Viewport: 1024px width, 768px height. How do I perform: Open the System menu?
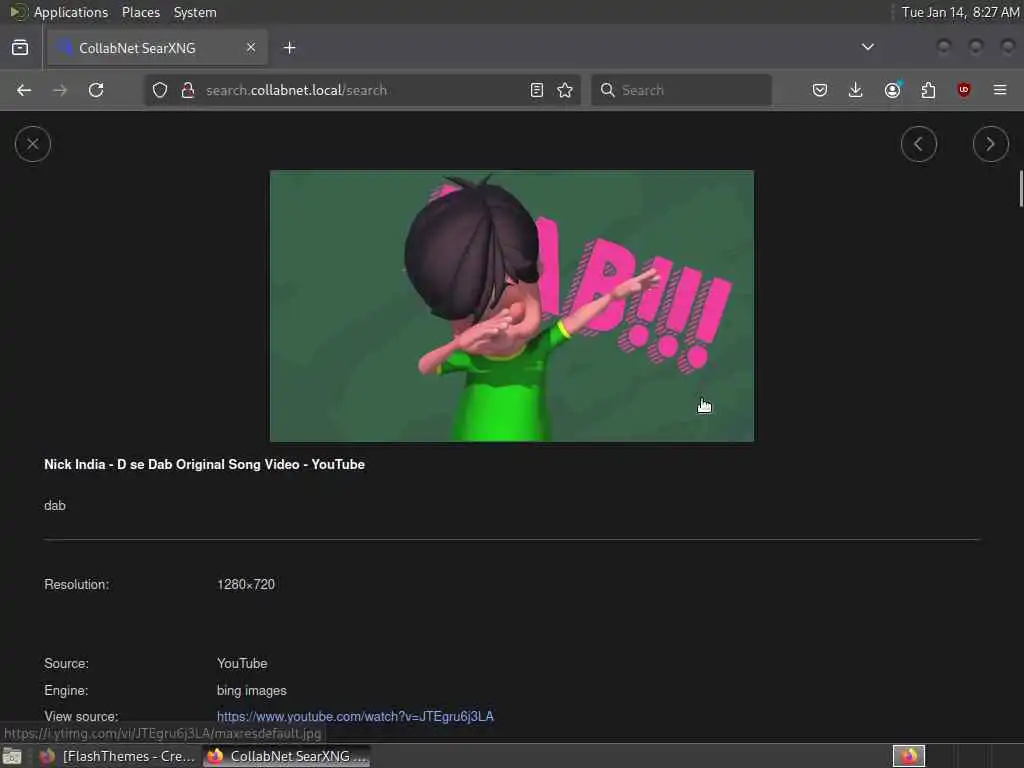[x=195, y=12]
